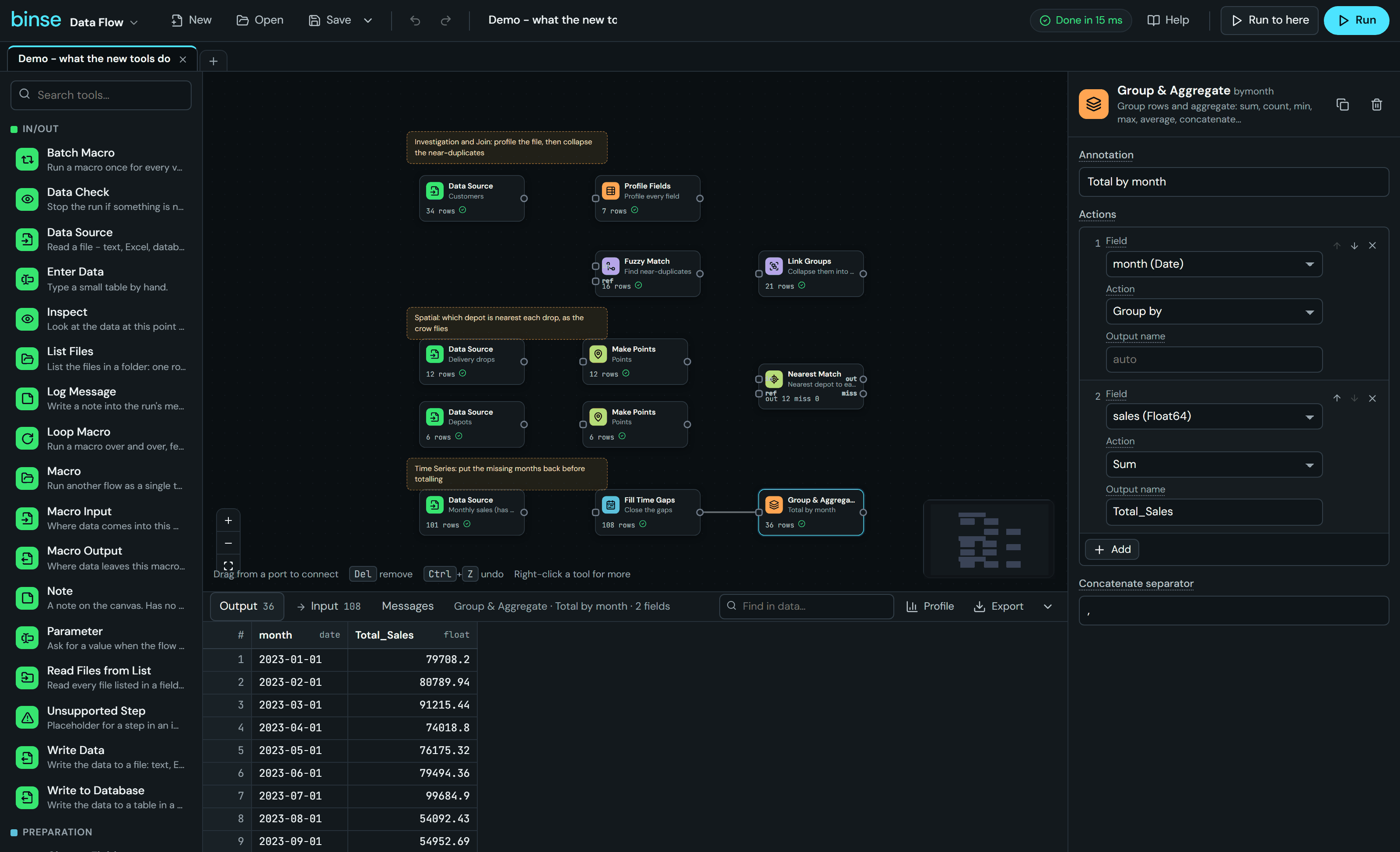This screenshot has width=1400, height=852.
Task: Click the Annotation text field
Action: point(1233,182)
